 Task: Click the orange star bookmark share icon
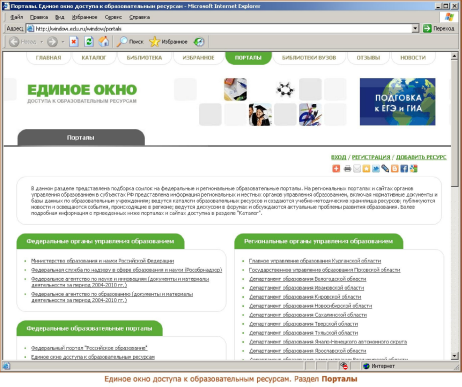[366, 169]
